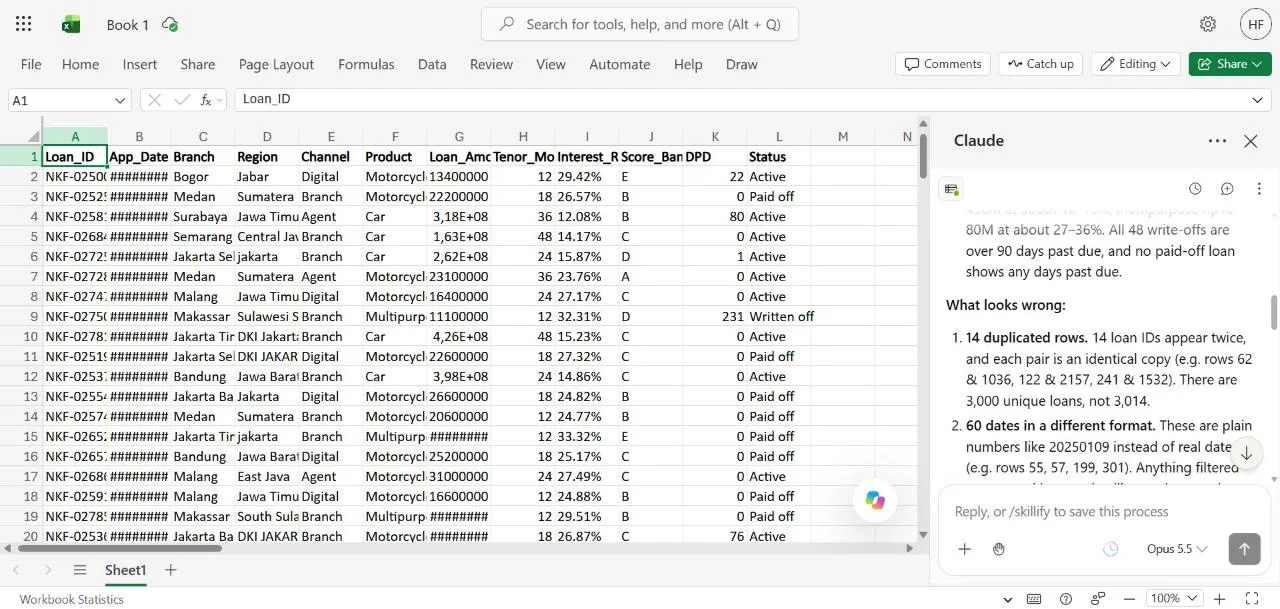Screen dimensions: 1280x609
Task: Click the clock icon beside Opus 5.5
Action: point(1110,548)
